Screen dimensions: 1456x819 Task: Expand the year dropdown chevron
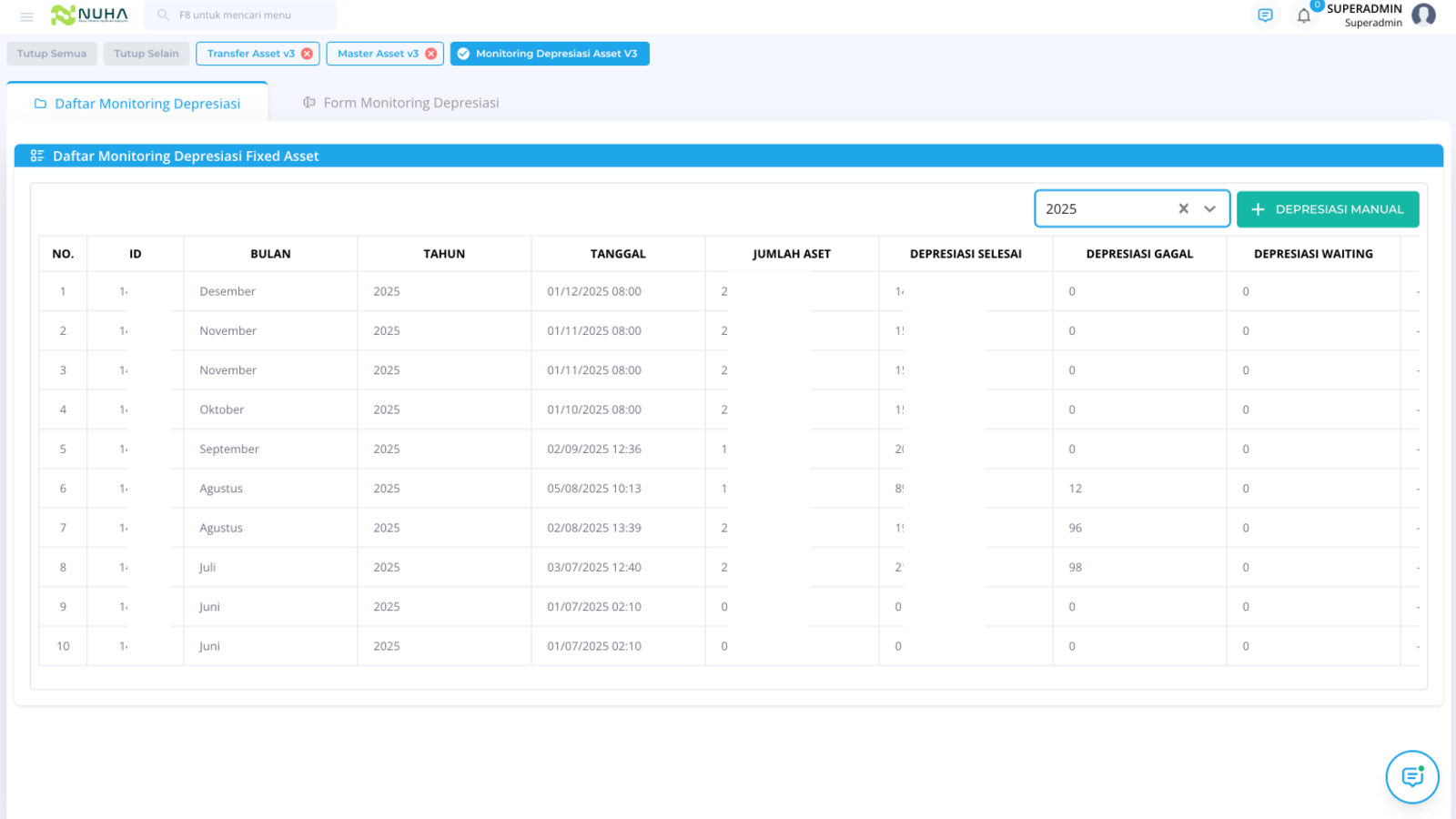point(1209,208)
